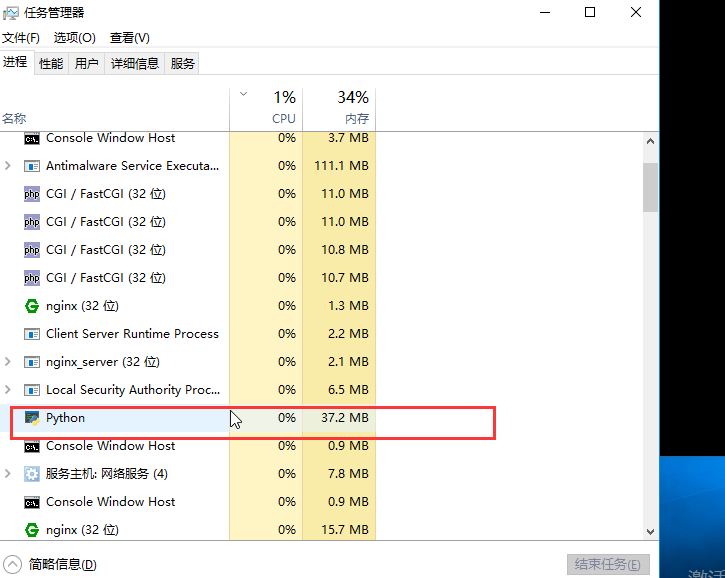Select the CGI / FastCGI row using 10.8 MB
This screenshot has width=725, height=578.
point(188,250)
